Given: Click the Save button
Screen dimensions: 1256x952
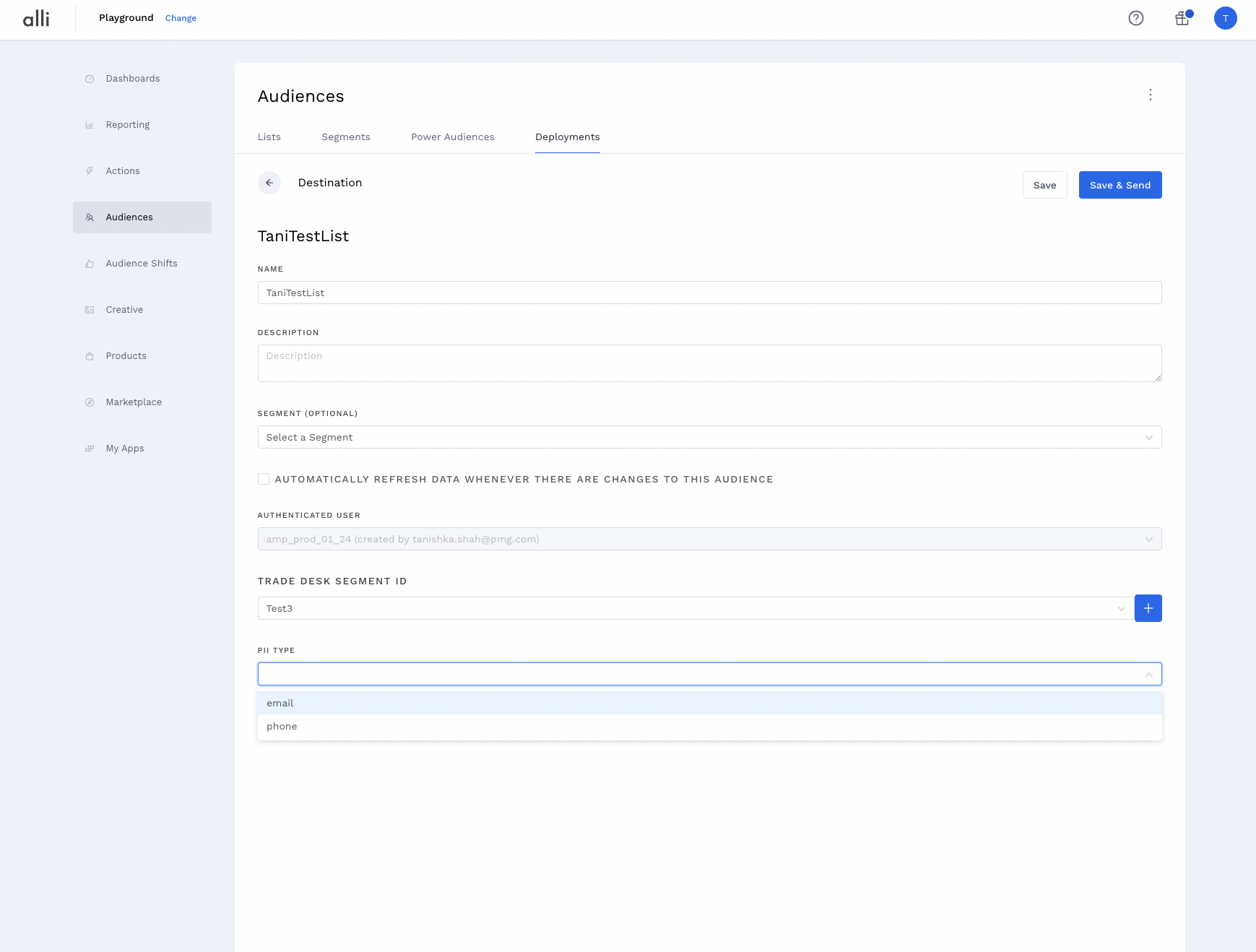Looking at the screenshot, I should (1044, 185).
